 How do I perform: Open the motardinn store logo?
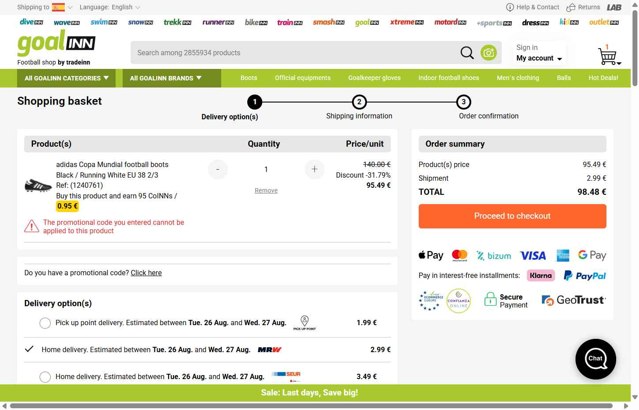(x=450, y=22)
